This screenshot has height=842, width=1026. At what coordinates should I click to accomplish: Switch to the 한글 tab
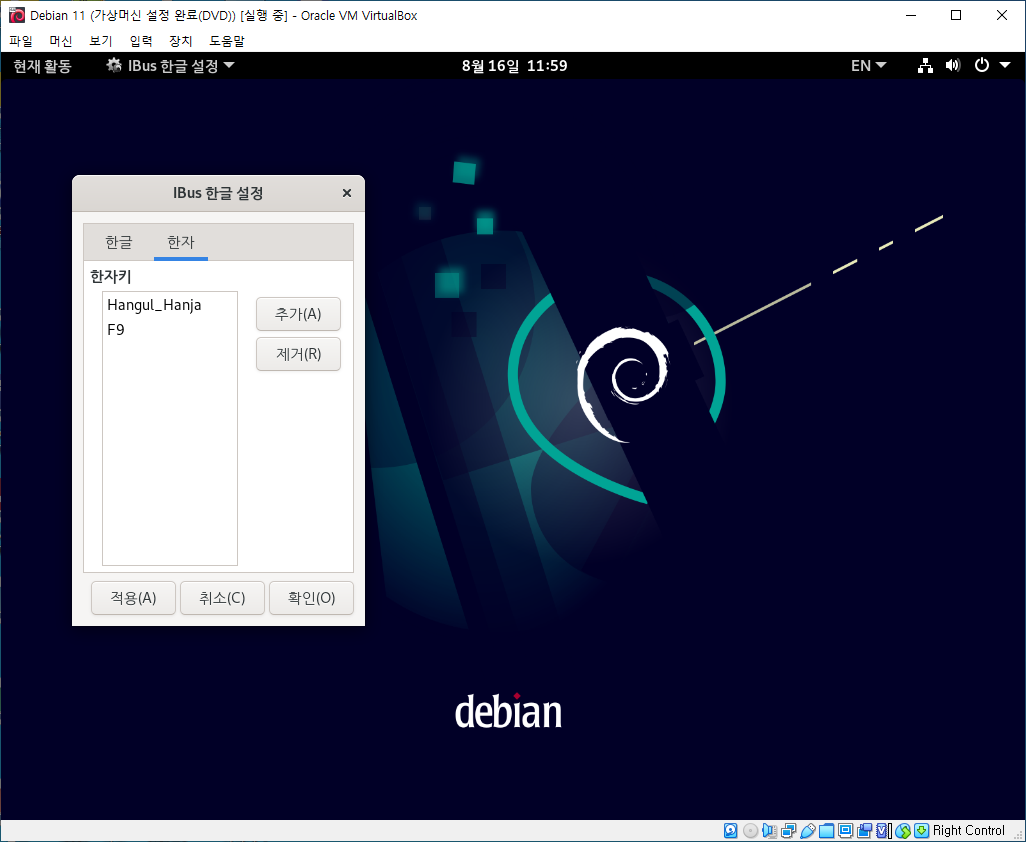pyautogui.click(x=118, y=242)
